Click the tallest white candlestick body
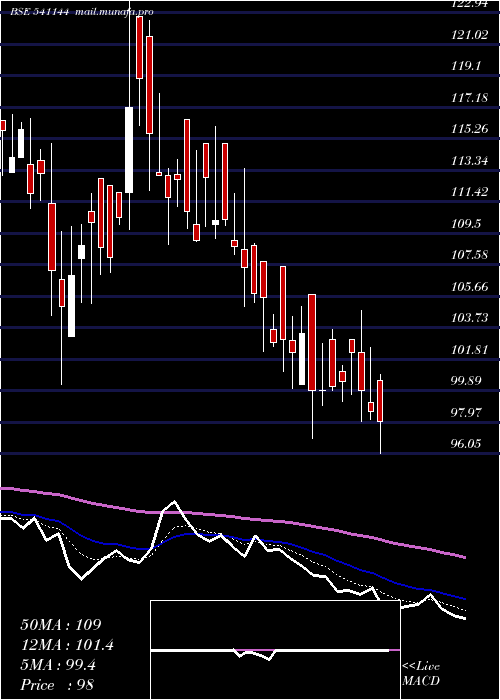The width and height of the screenshot is (500, 700). 129,150
